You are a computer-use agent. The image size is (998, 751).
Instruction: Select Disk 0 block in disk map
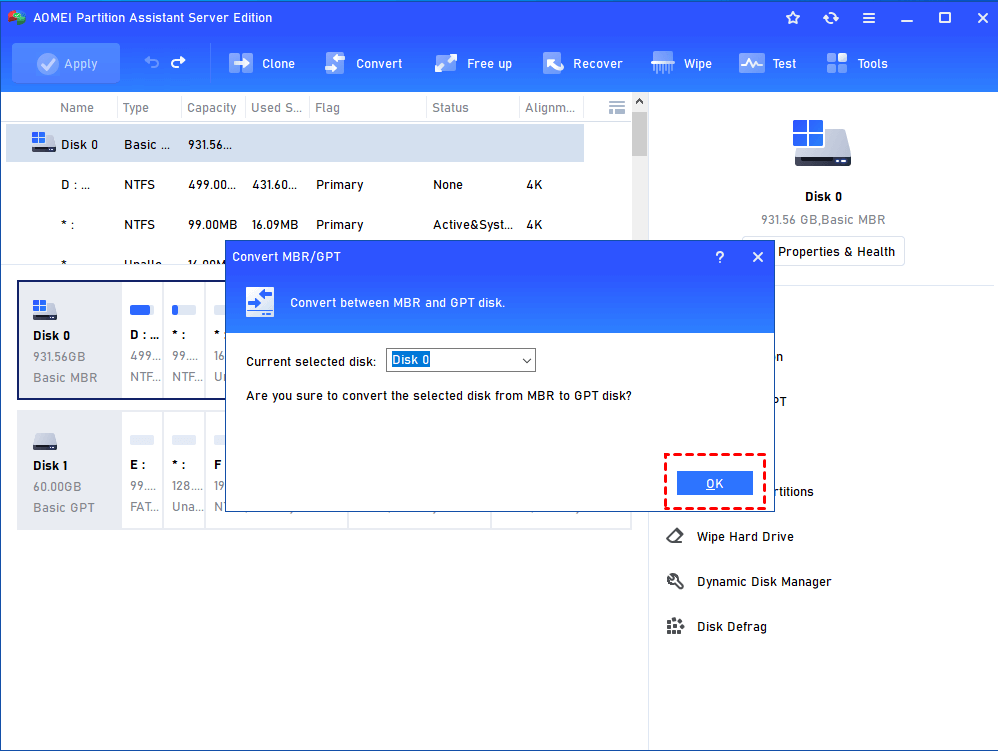69,340
